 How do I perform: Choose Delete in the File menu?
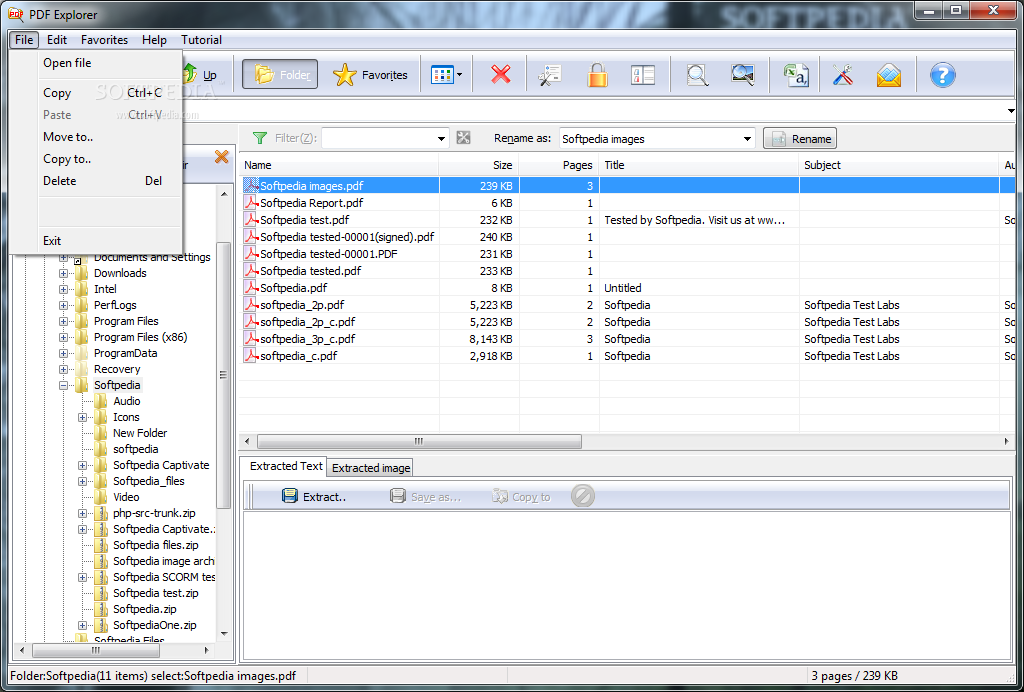(95, 181)
